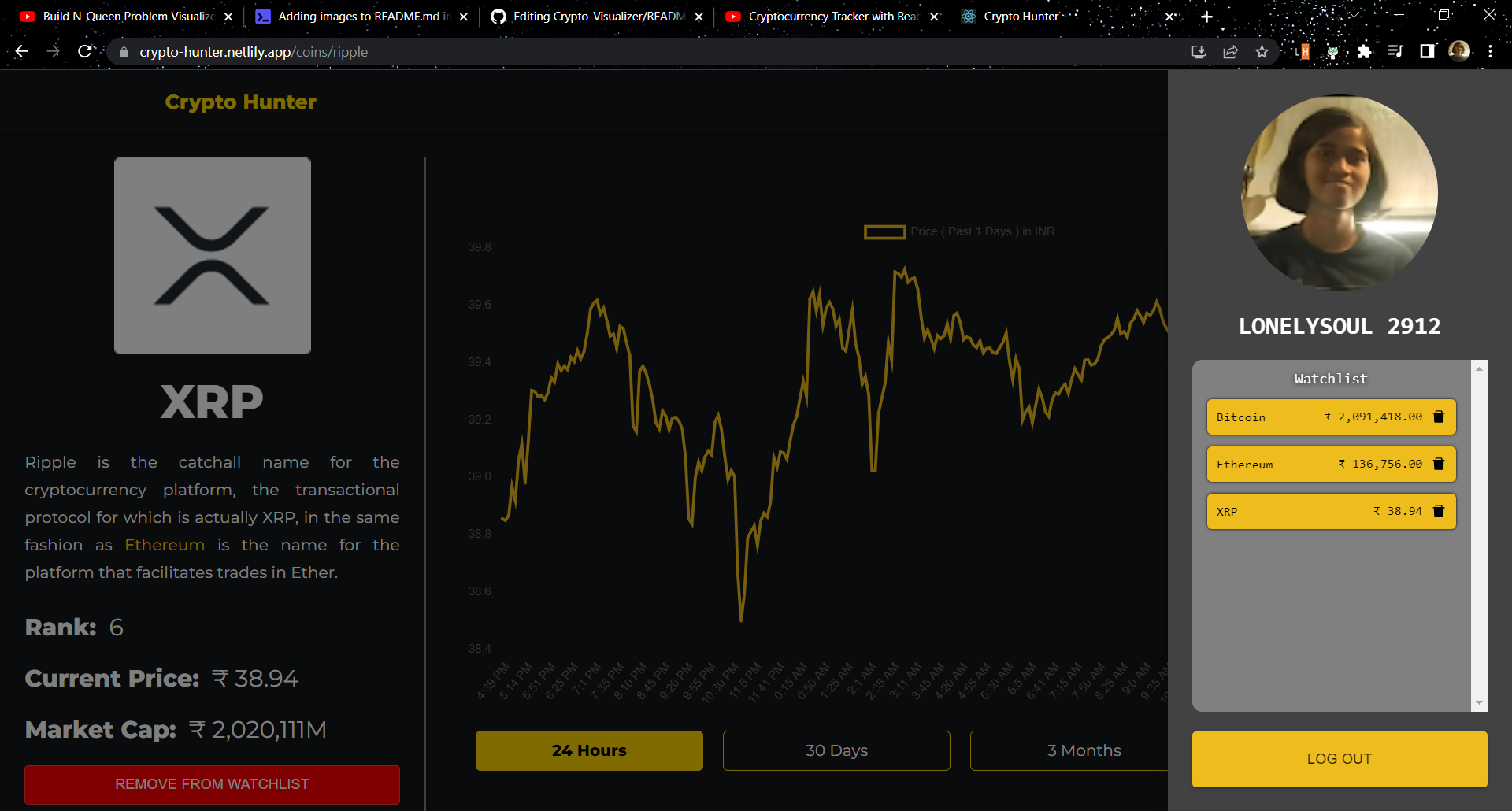Open the share icon in address bar
1512x811 pixels.
1230,51
